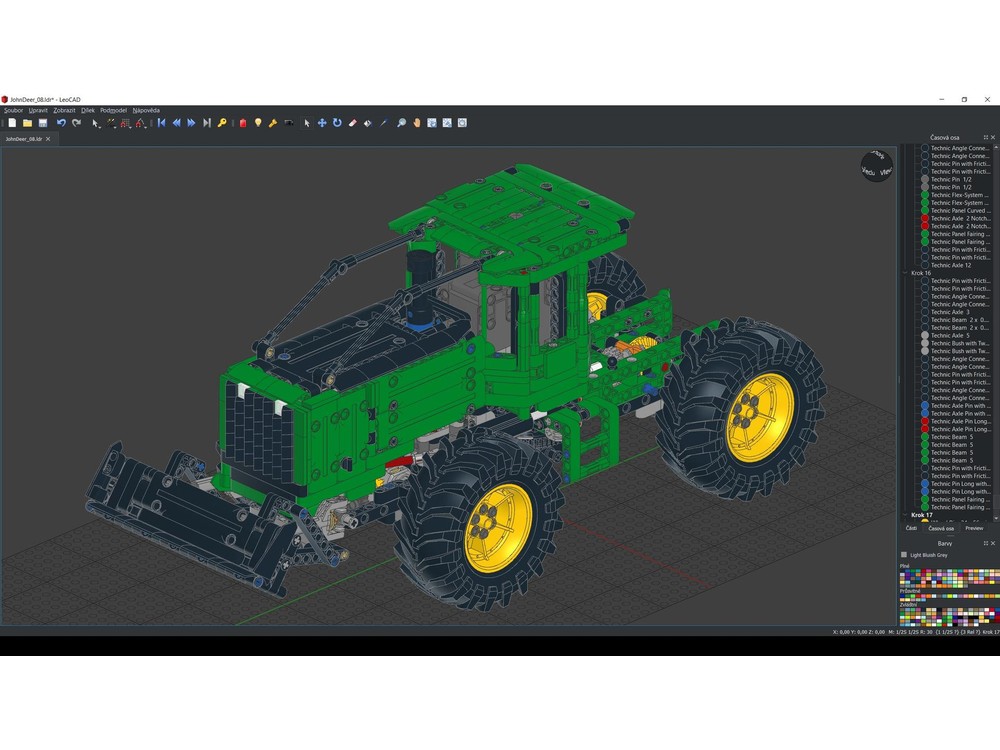Screen dimensions: 1000x750
Task: Select the Paint tool icon
Action: (x=365, y=121)
